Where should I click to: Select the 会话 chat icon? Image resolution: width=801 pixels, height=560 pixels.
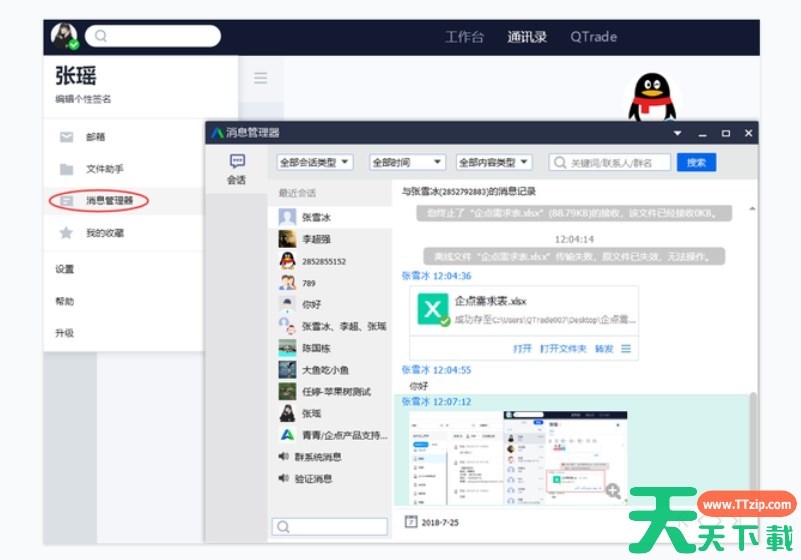(x=237, y=169)
